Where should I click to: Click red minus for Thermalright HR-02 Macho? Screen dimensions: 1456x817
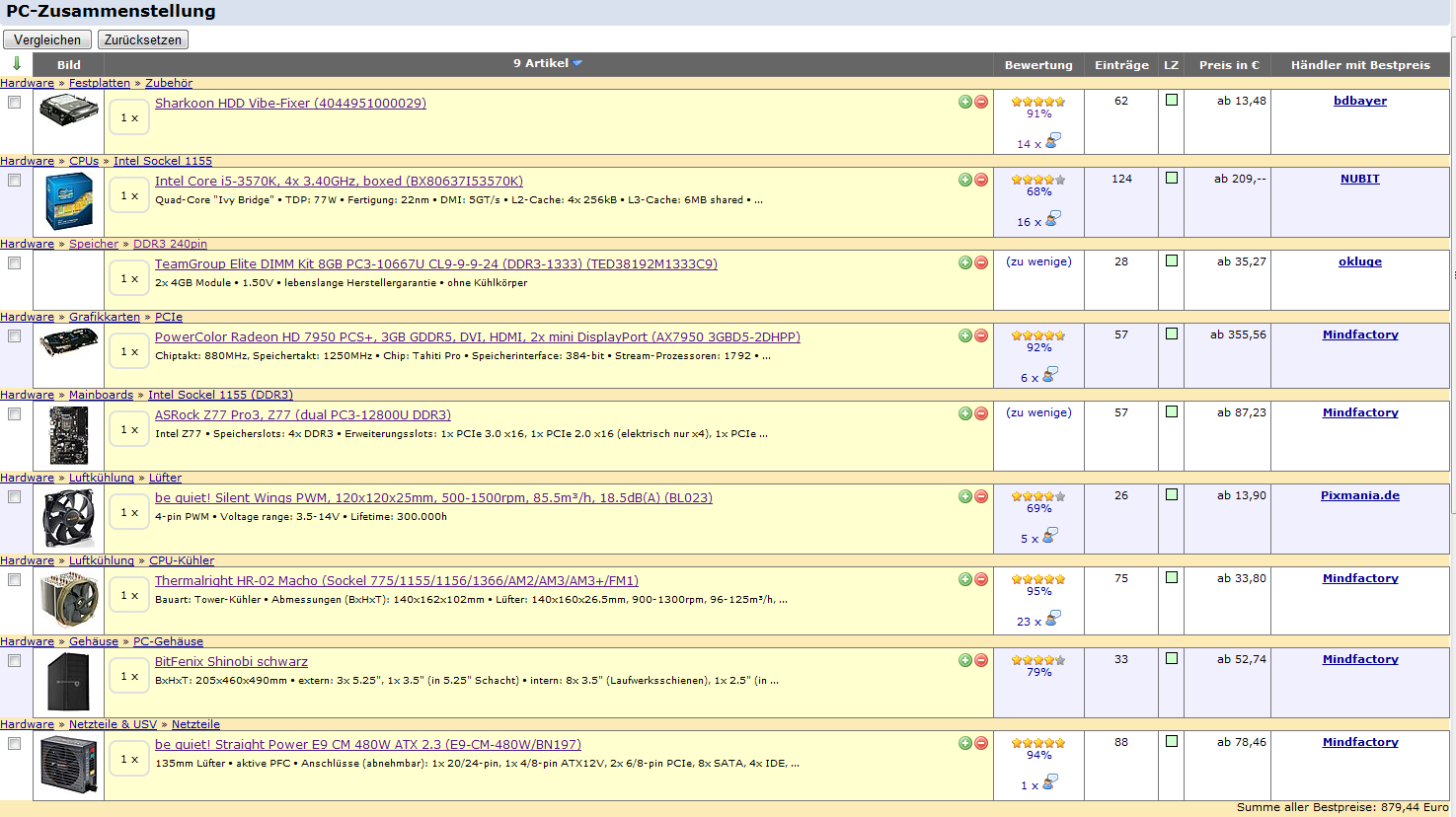click(x=981, y=579)
